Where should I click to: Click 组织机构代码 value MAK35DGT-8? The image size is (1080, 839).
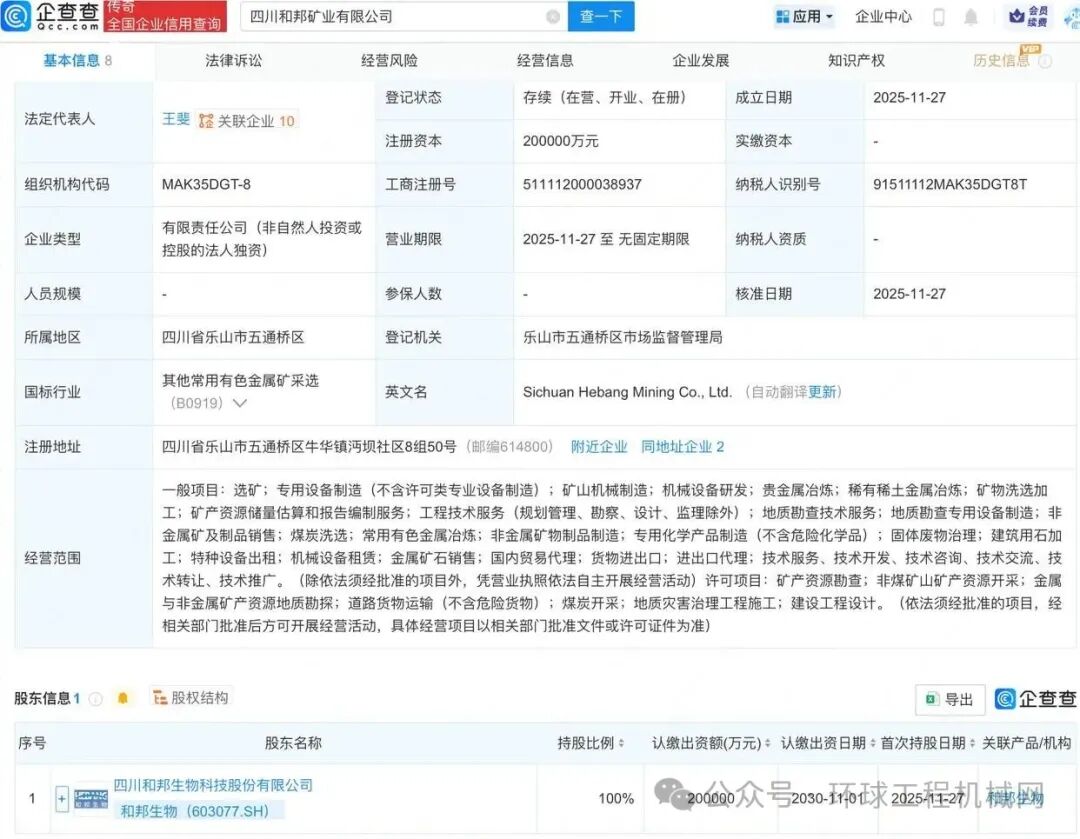pyautogui.click(x=206, y=185)
